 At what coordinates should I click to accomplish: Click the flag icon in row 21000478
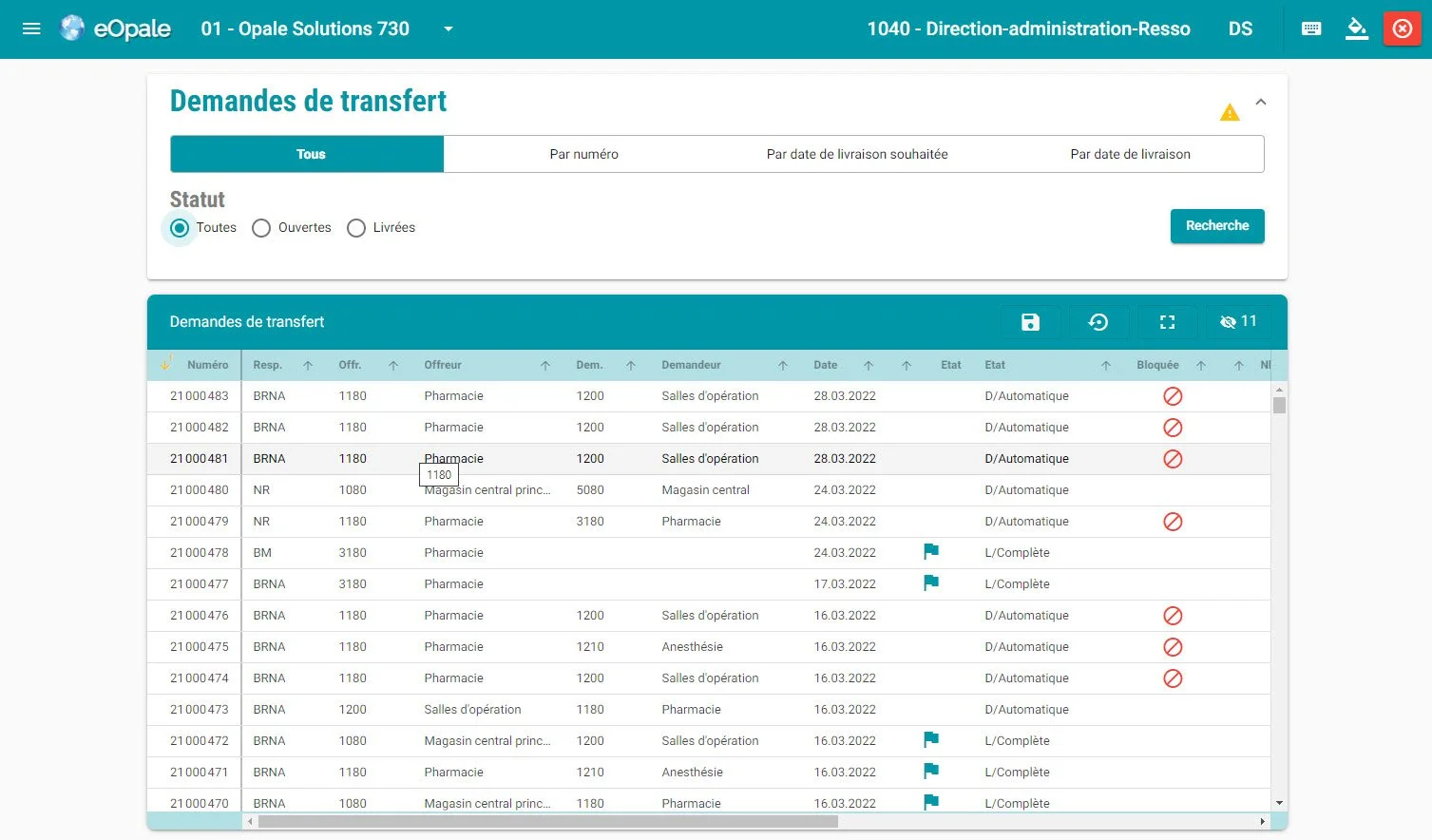[x=931, y=552]
